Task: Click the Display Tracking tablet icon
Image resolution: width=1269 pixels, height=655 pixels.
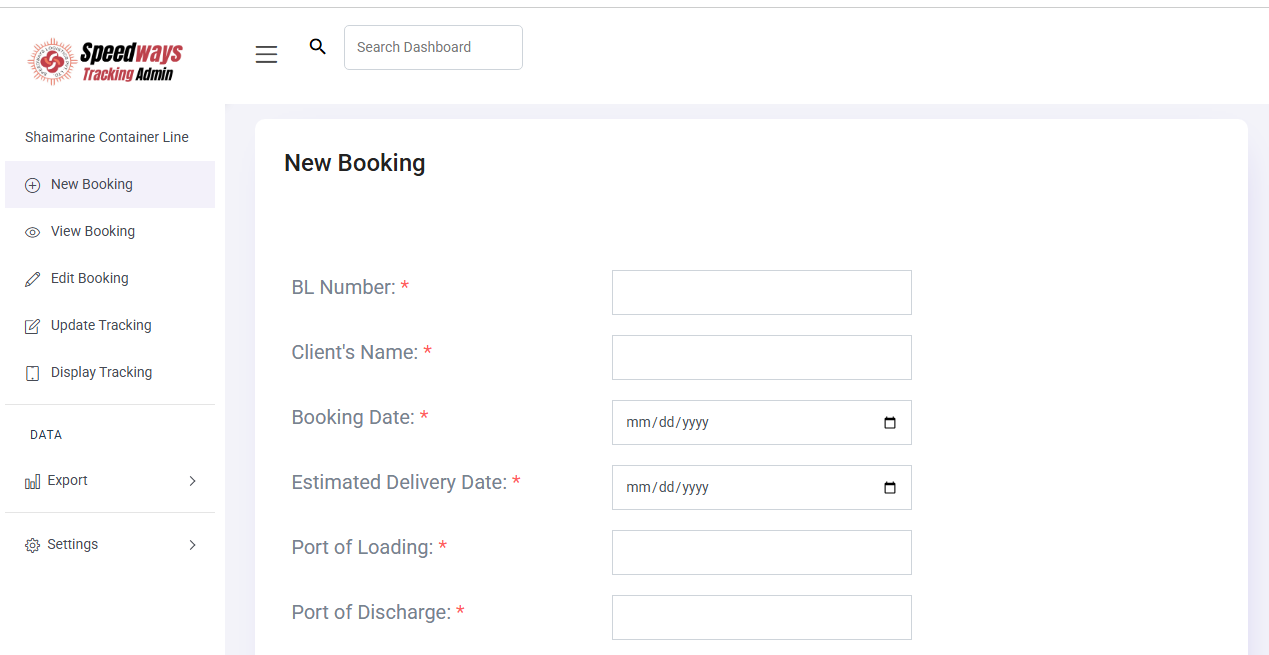Action: 32,373
